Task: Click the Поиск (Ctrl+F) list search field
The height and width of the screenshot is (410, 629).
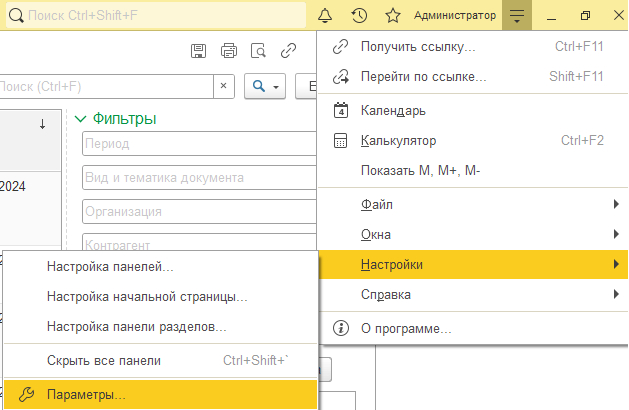Action: coord(106,86)
